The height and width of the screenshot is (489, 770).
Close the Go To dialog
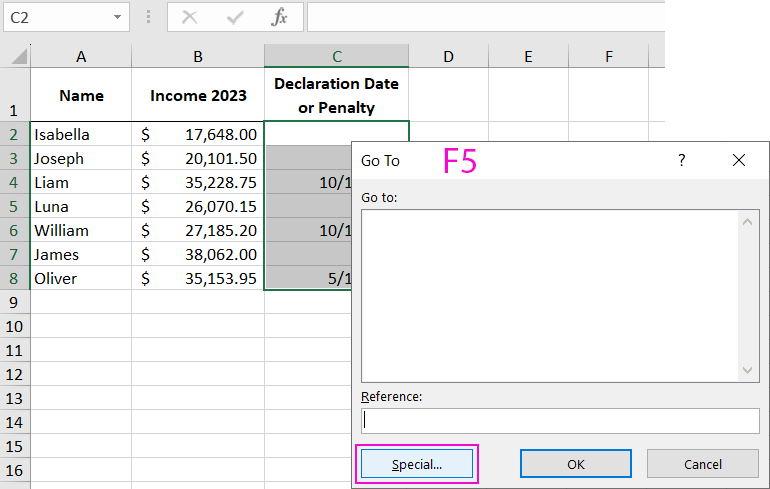click(x=739, y=160)
